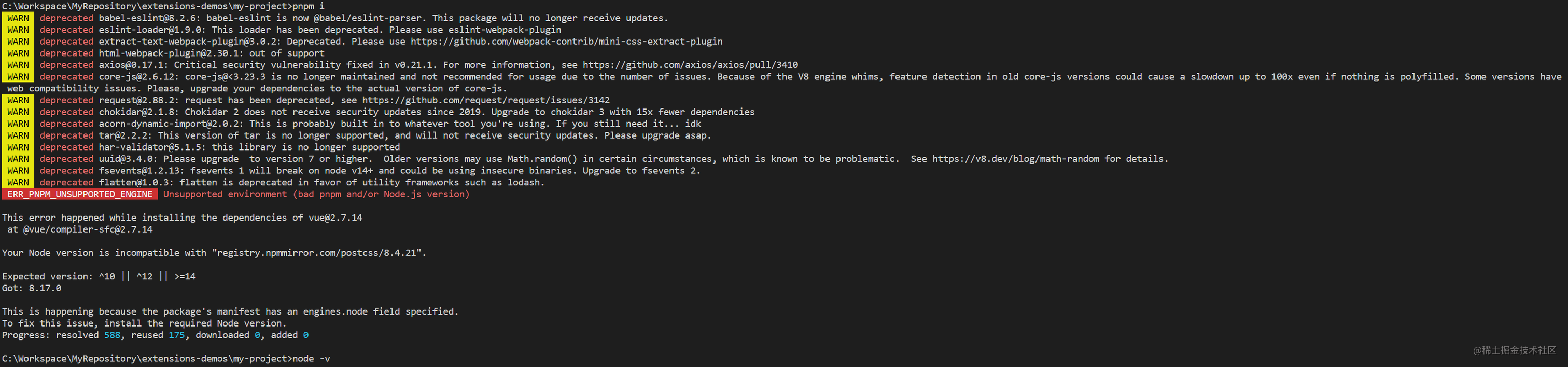This screenshot has width=1568, height=367.
Task: Click the first yellow WARN badge for babel-eslint
Action: (18, 18)
